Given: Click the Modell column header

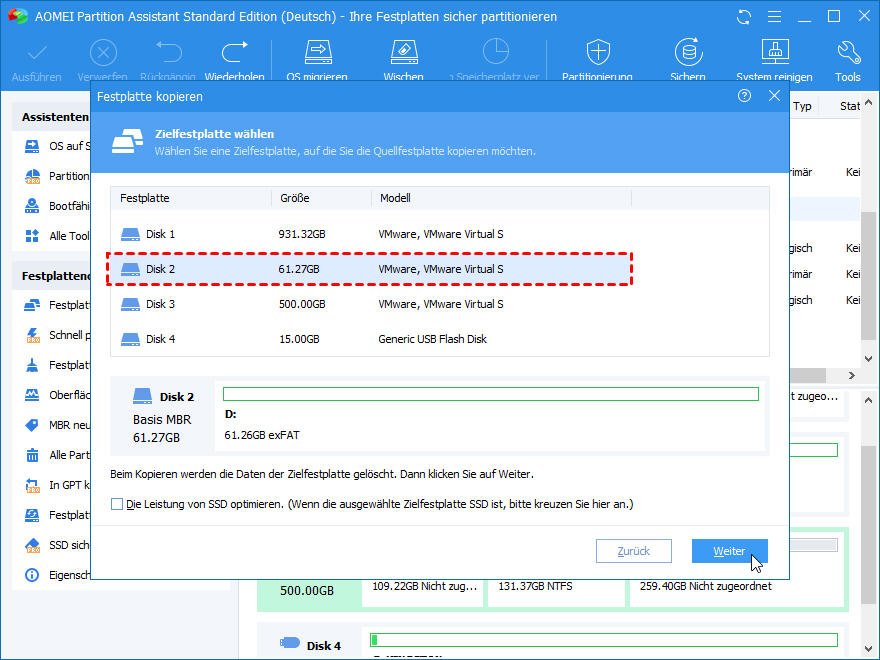Looking at the screenshot, I should pos(501,198).
